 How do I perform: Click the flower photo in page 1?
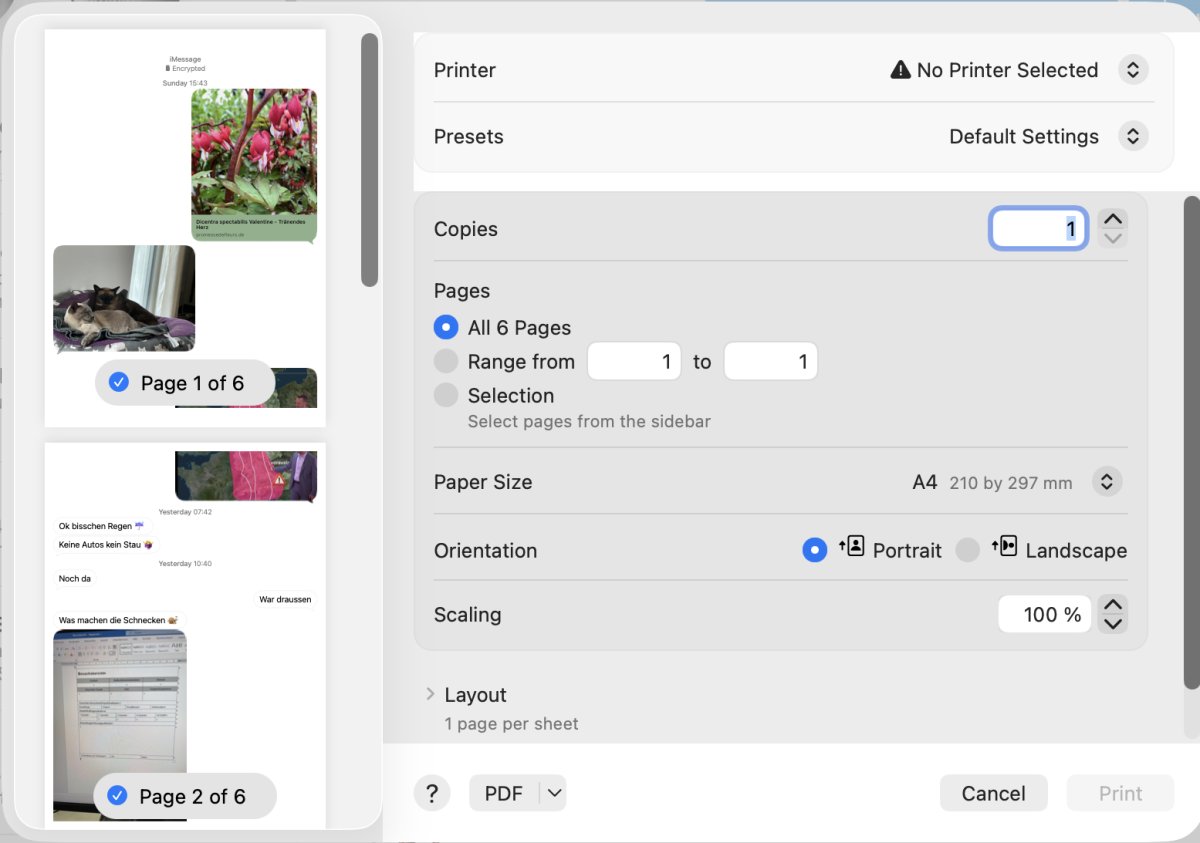click(254, 151)
